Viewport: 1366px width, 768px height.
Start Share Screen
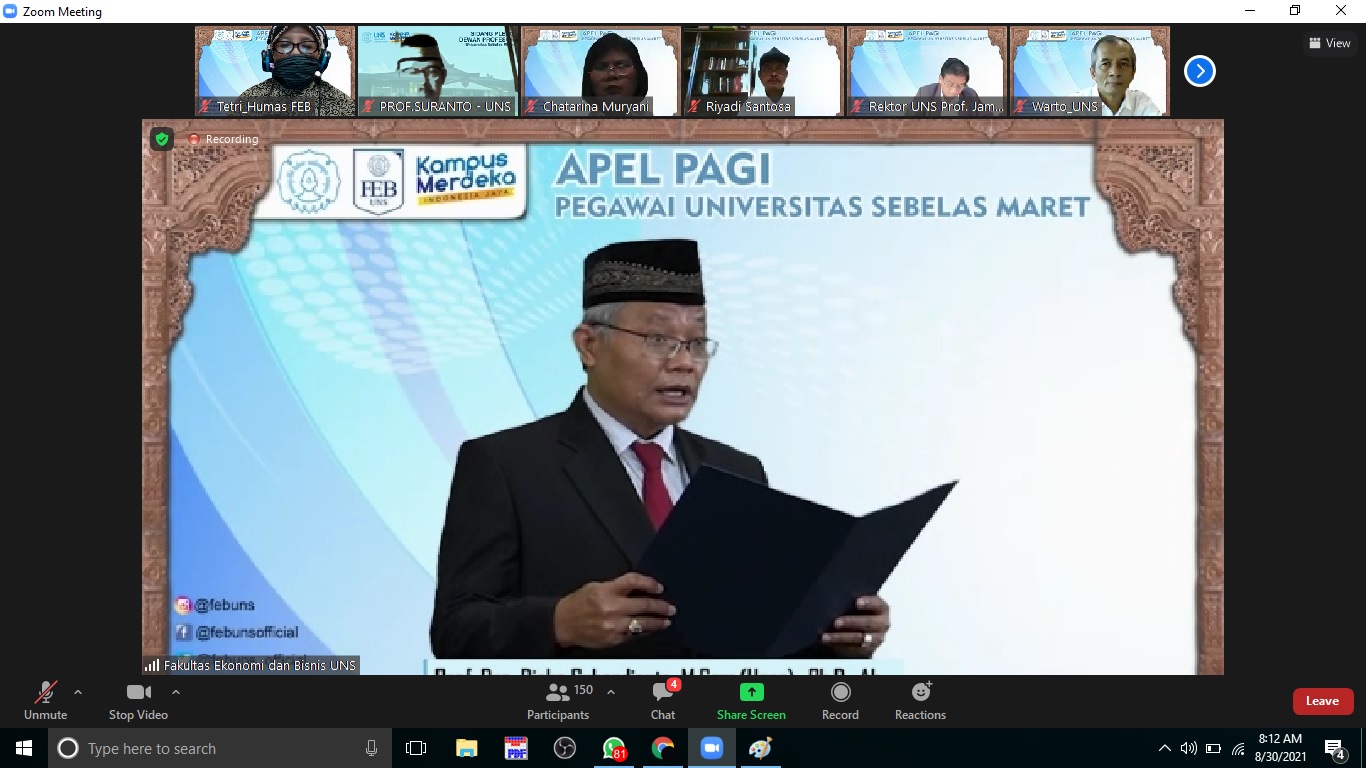751,701
